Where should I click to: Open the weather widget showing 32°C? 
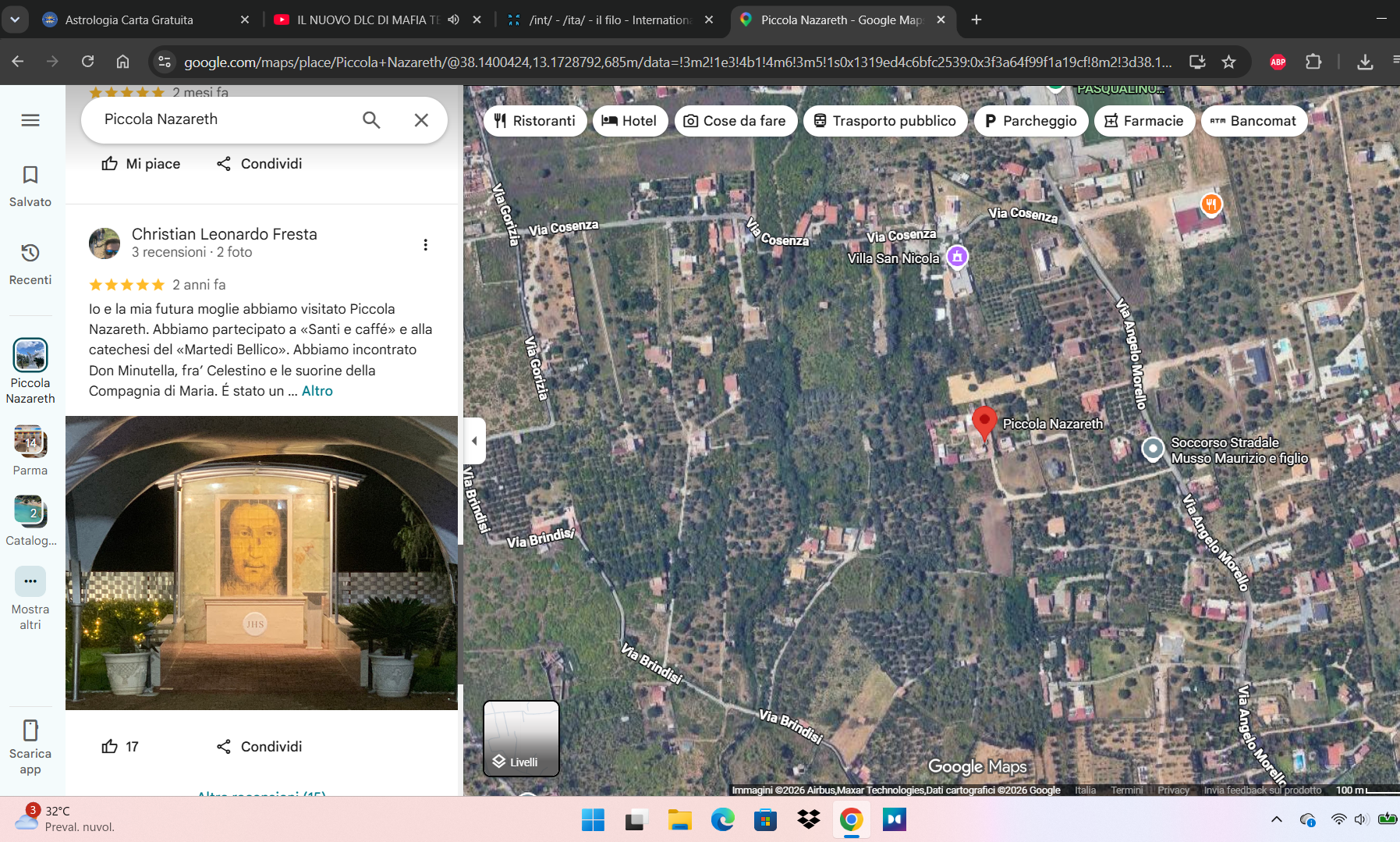tap(66, 819)
